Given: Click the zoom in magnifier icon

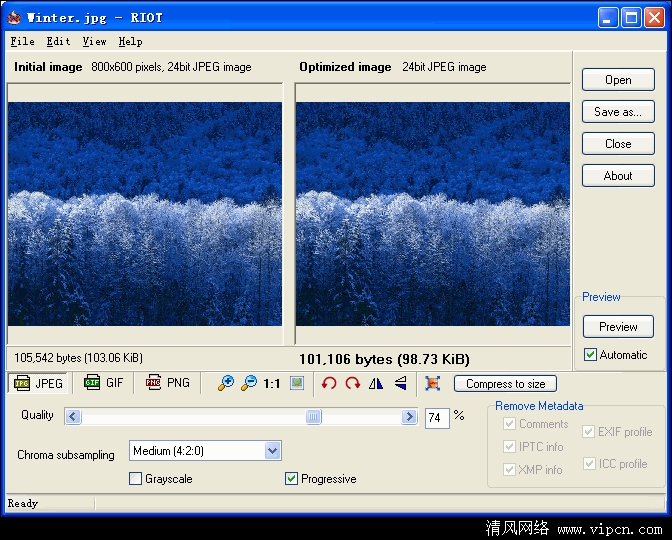Looking at the screenshot, I should click(x=226, y=383).
